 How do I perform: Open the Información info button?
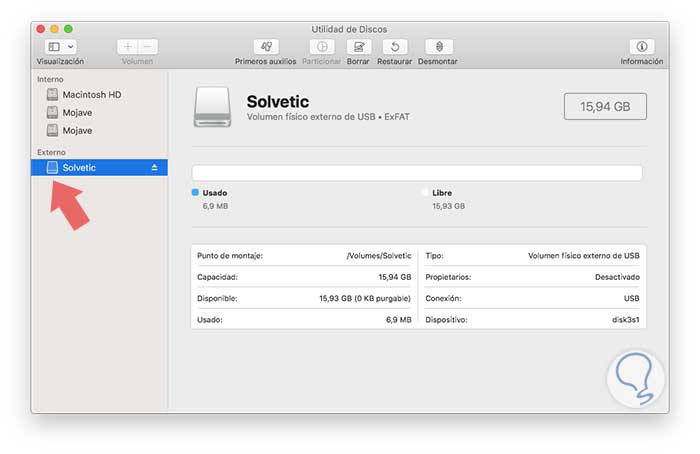[642, 47]
